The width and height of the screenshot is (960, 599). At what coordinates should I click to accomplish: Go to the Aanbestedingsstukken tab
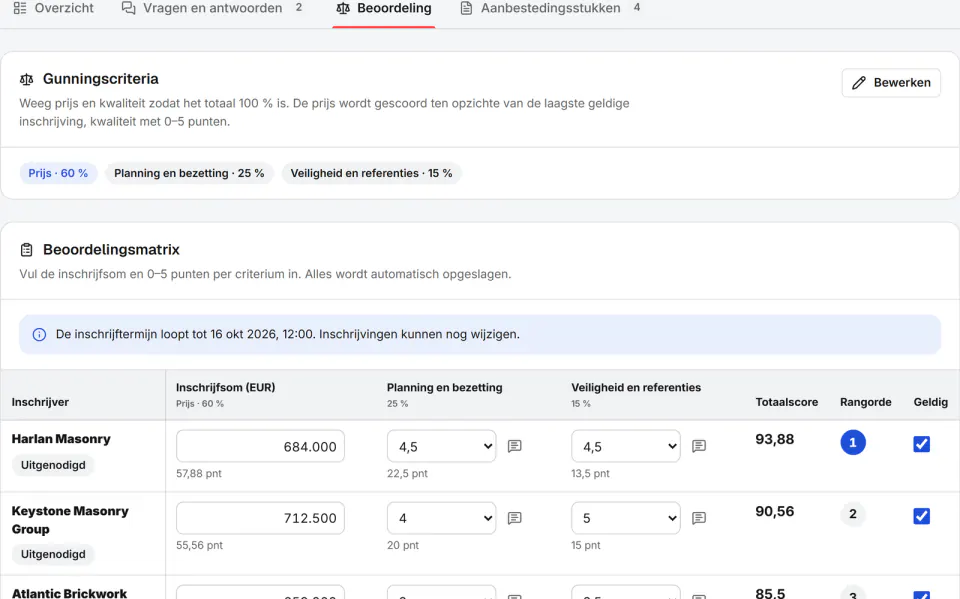click(550, 9)
